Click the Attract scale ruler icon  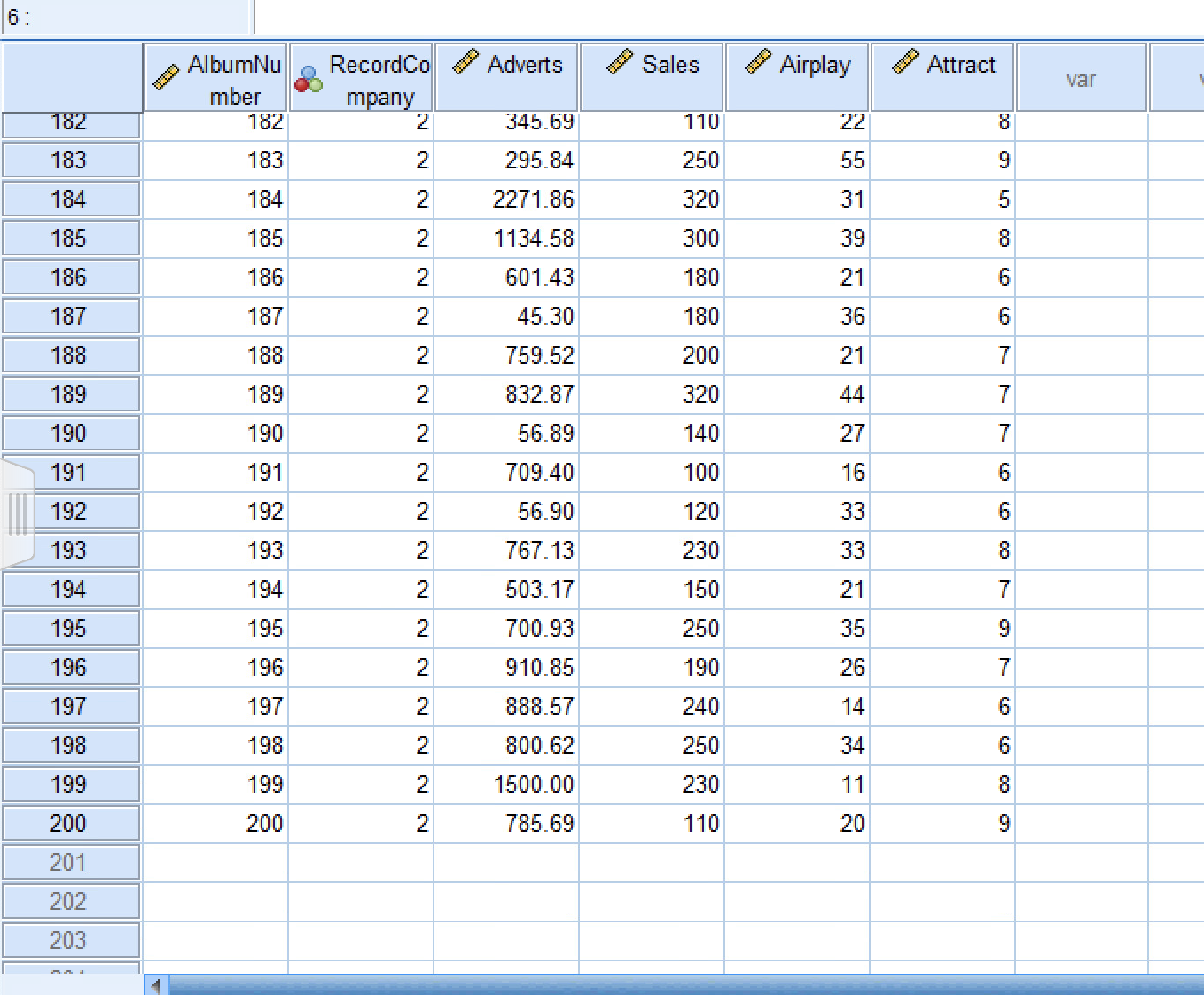point(905,61)
